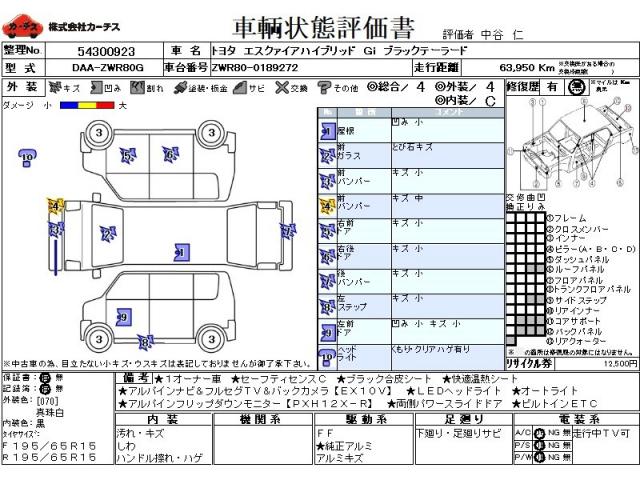Select 無 for 保証書
The width and height of the screenshot is (640, 480).
[x=59, y=378]
